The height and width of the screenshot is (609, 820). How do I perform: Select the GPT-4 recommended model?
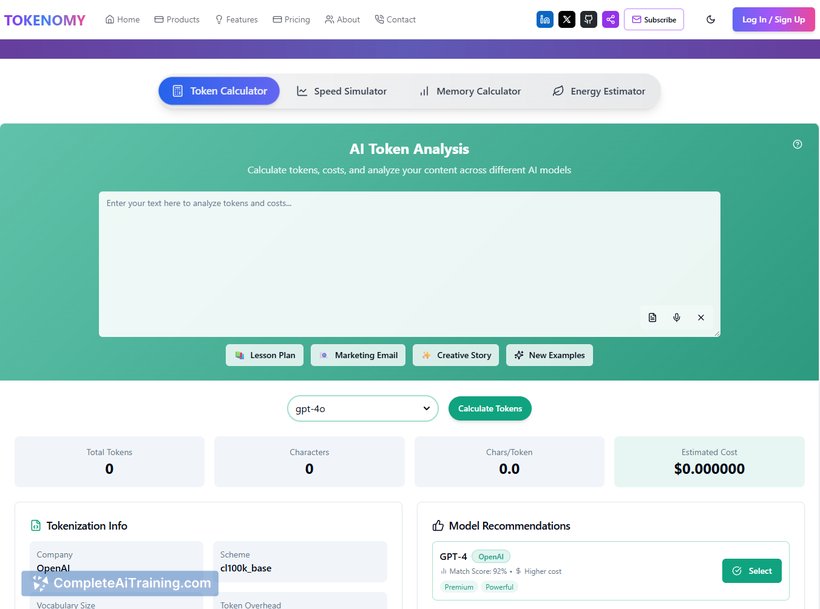pyautogui.click(x=752, y=570)
